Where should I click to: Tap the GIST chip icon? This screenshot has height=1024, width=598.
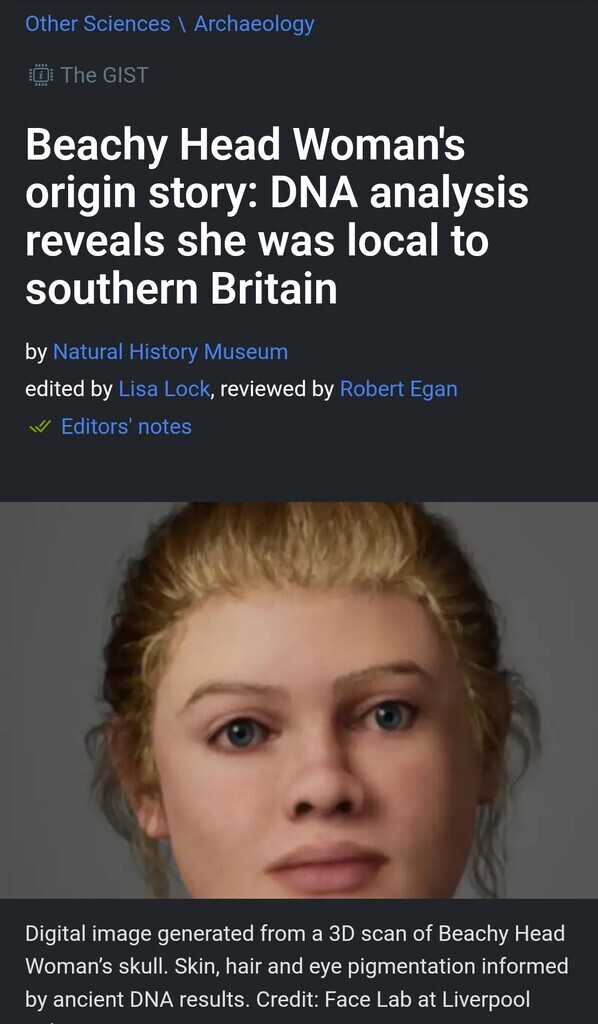[x=40, y=75]
